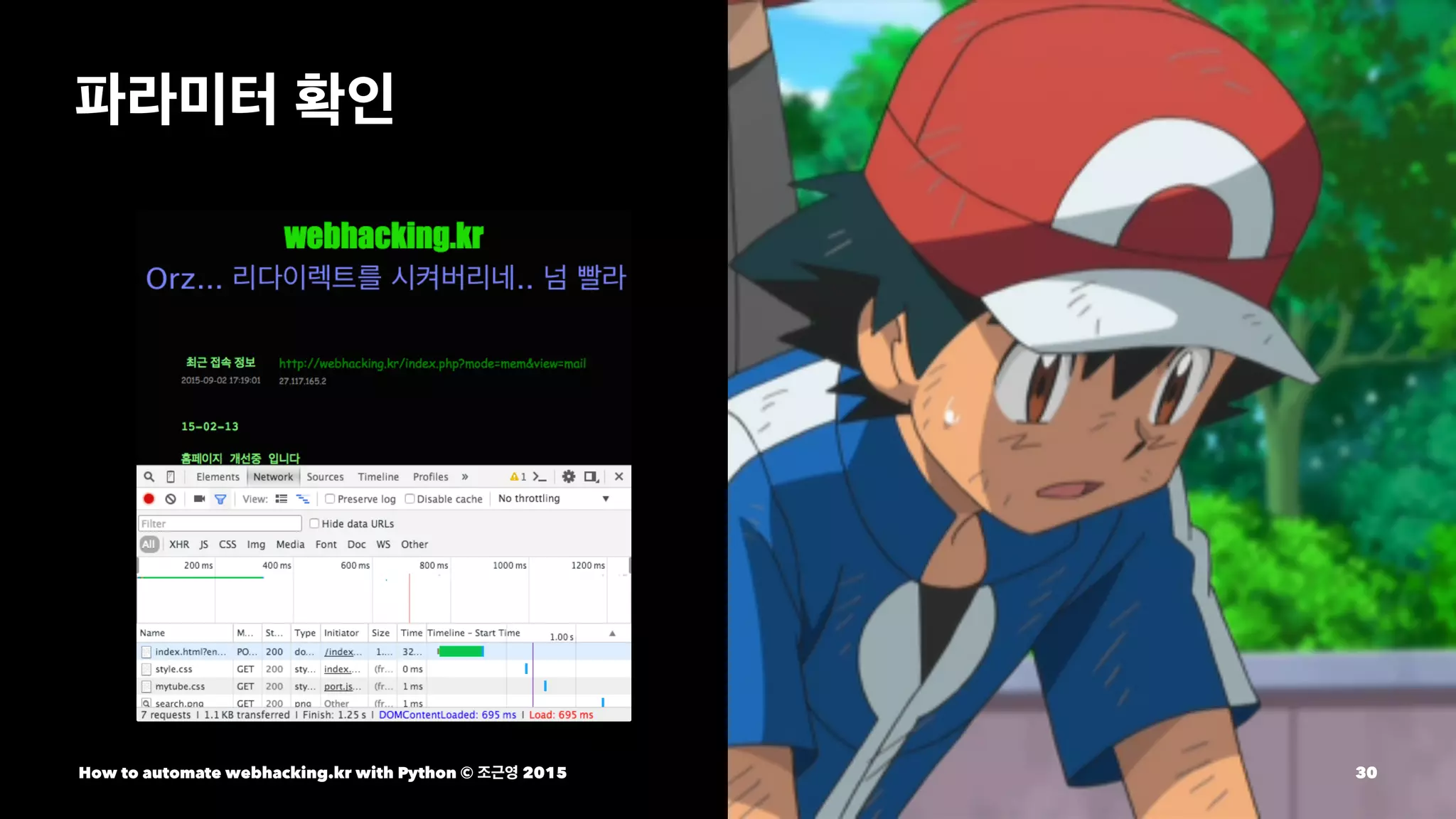The image size is (1456, 819).
Task: Open DevTools settings gear
Action: click(569, 476)
